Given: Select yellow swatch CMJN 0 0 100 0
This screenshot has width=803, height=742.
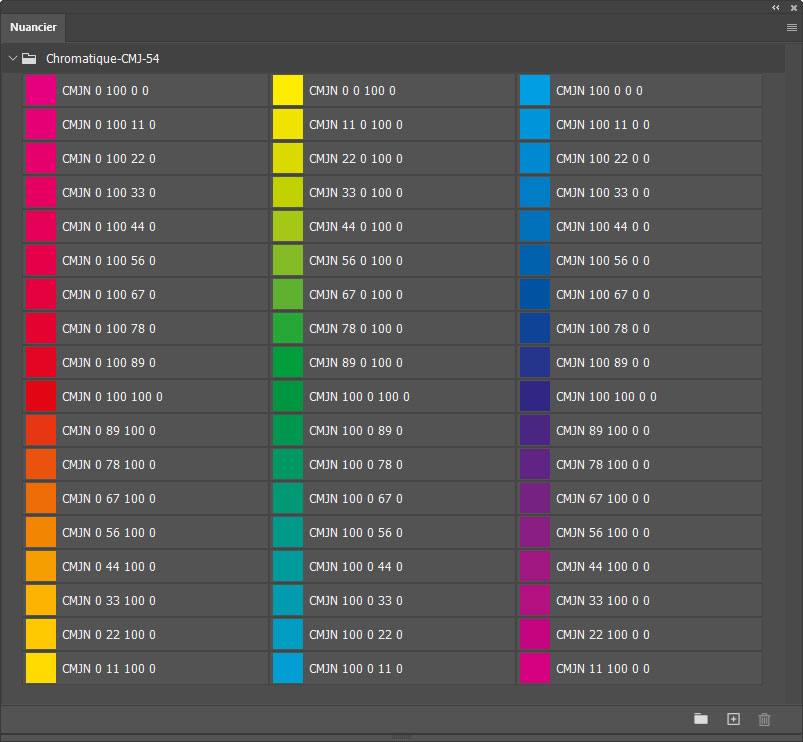Looking at the screenshot, I should pyautogui.click(x=288, y=91).
